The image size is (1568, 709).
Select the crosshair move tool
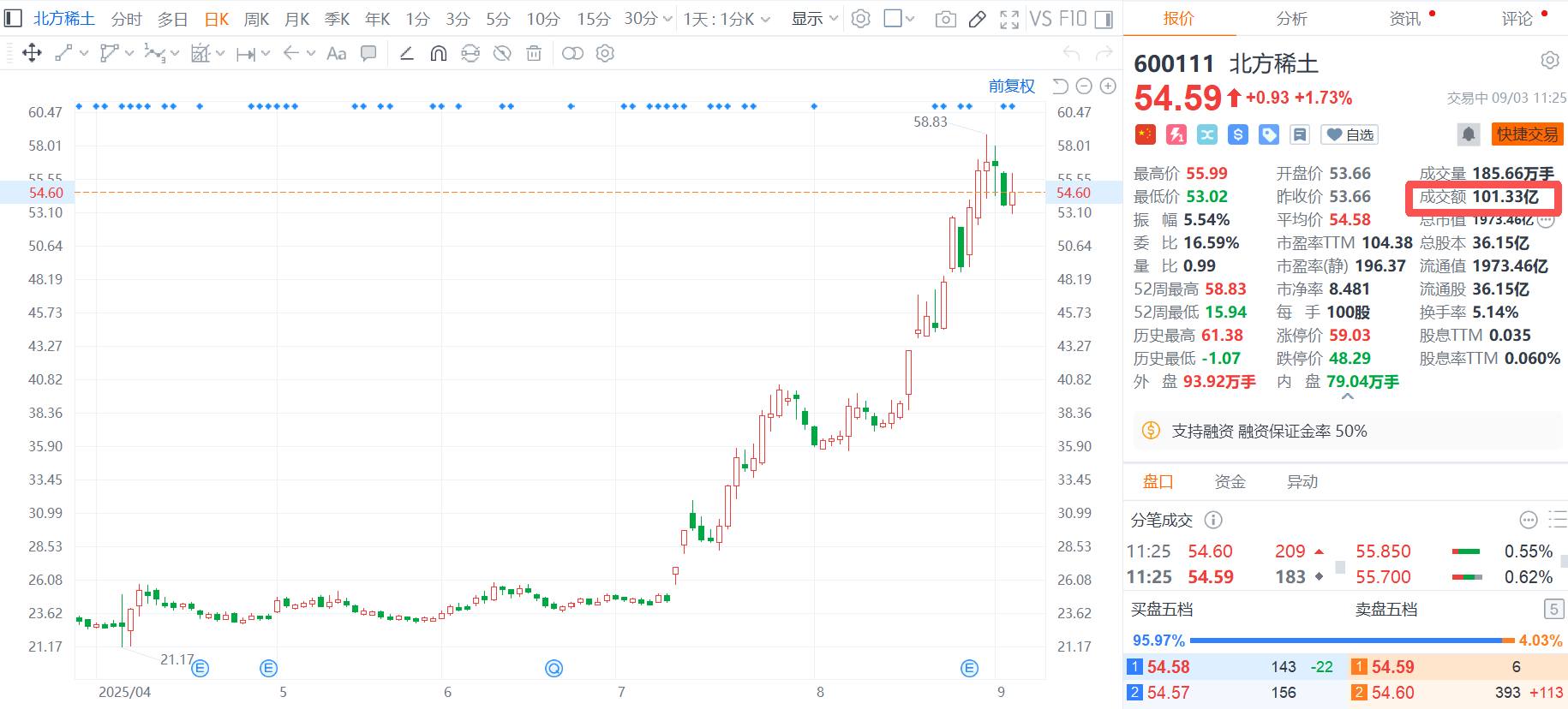tap(32, 53)
